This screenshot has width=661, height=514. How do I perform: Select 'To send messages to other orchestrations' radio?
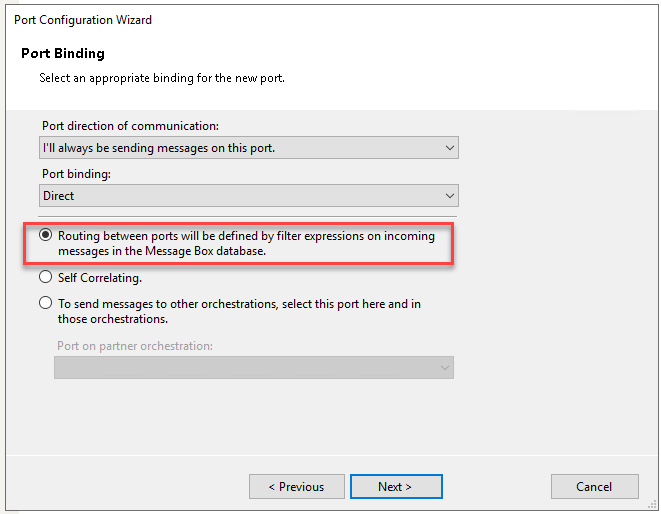46,303
